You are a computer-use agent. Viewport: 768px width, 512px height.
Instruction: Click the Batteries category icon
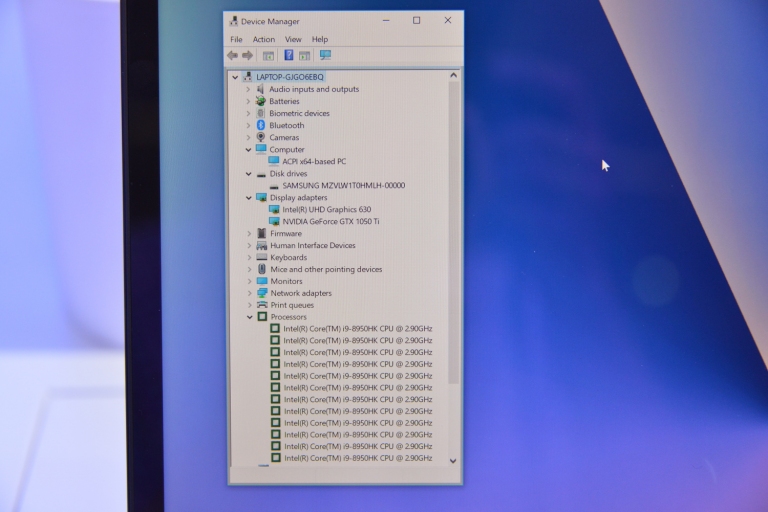tap(261, 101)
